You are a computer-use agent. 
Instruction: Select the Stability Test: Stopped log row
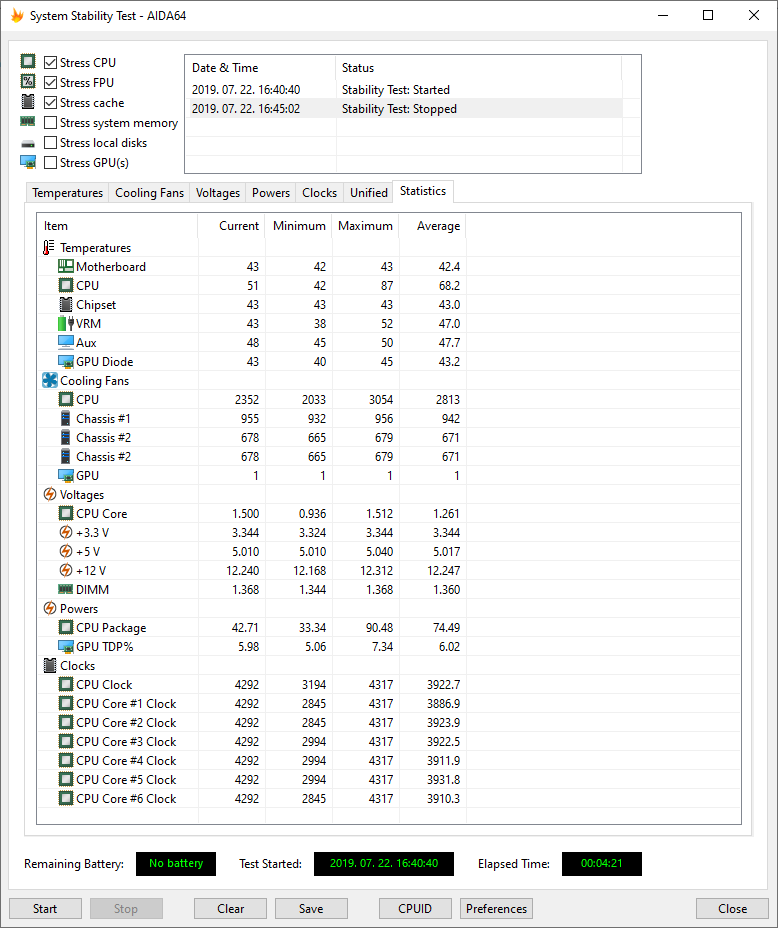pos(403,108)
